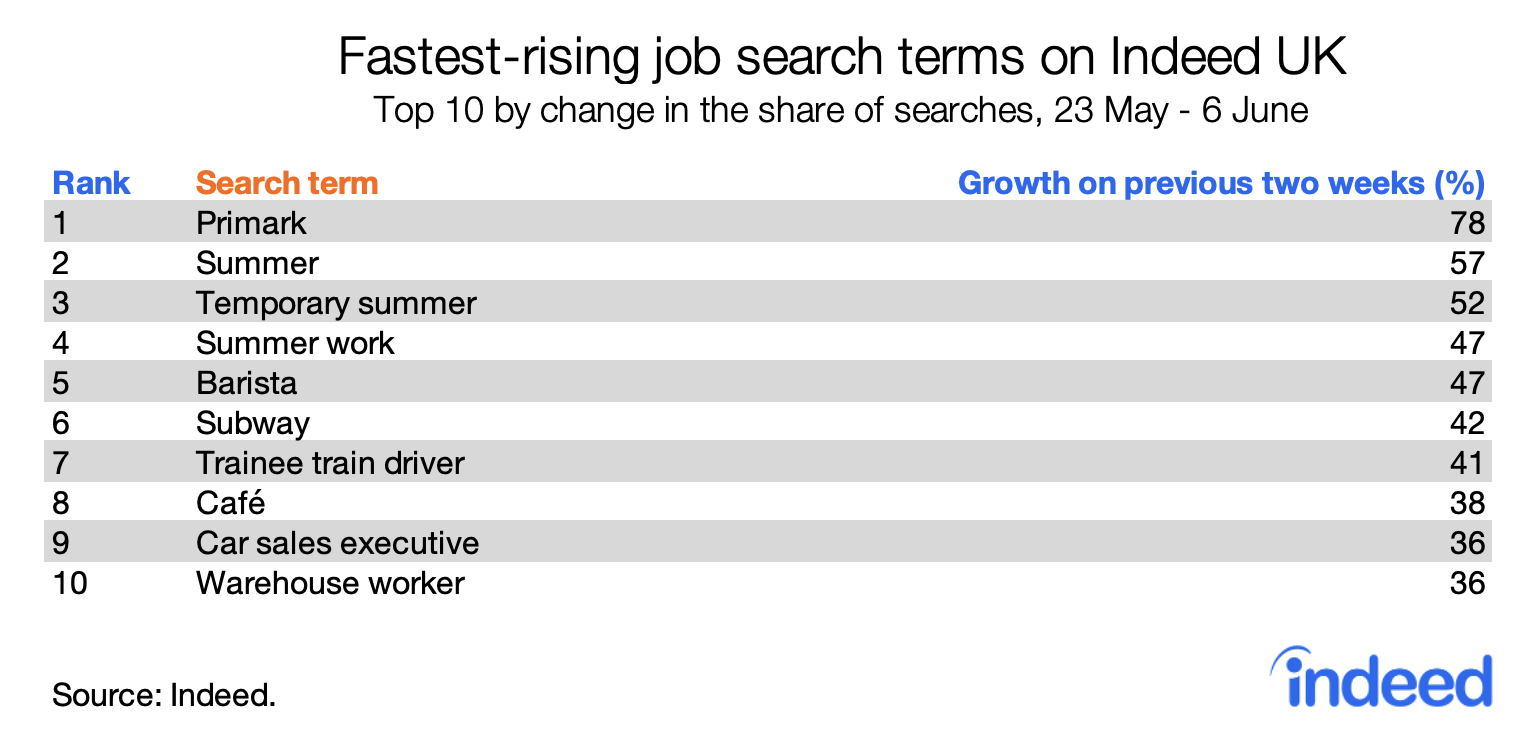The image size is (1532, 738).
Task: Click the chart title Fastest-rising job search terms
Action: pyautogui.click(x=842, y=58)
